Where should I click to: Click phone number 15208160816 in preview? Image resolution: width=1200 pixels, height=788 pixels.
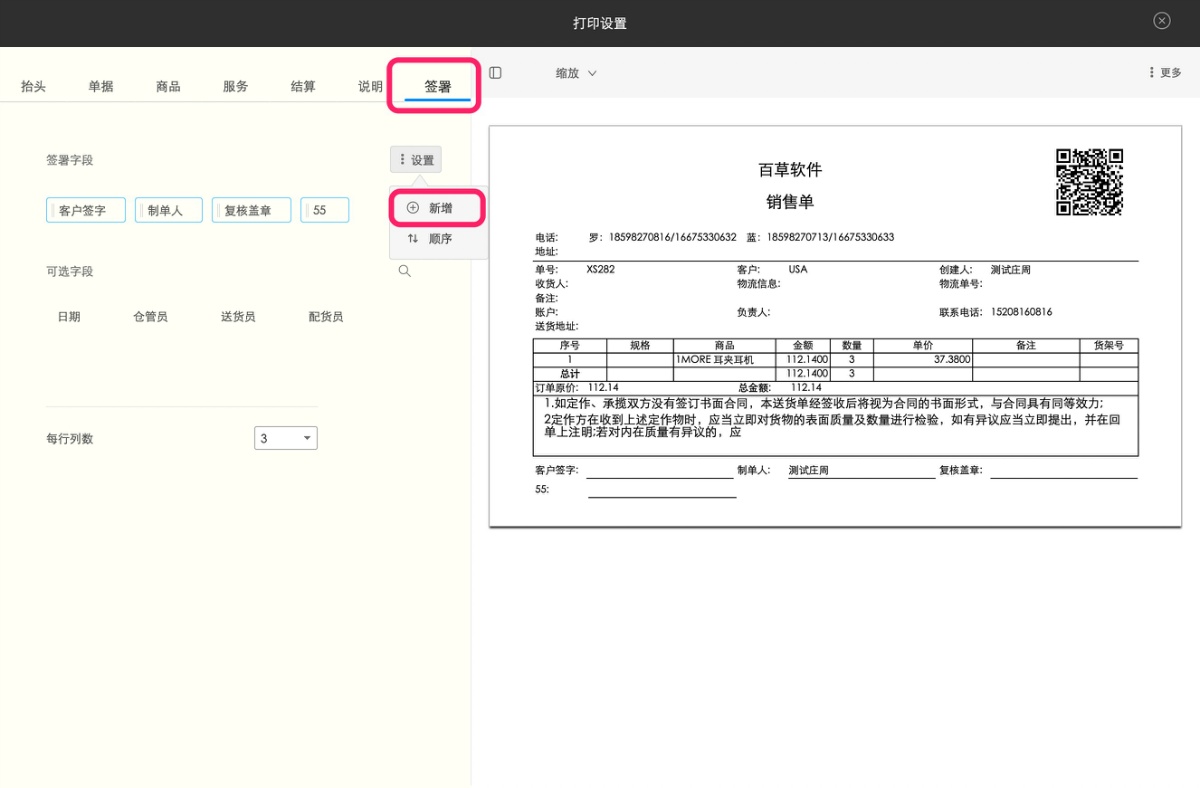1021,312
